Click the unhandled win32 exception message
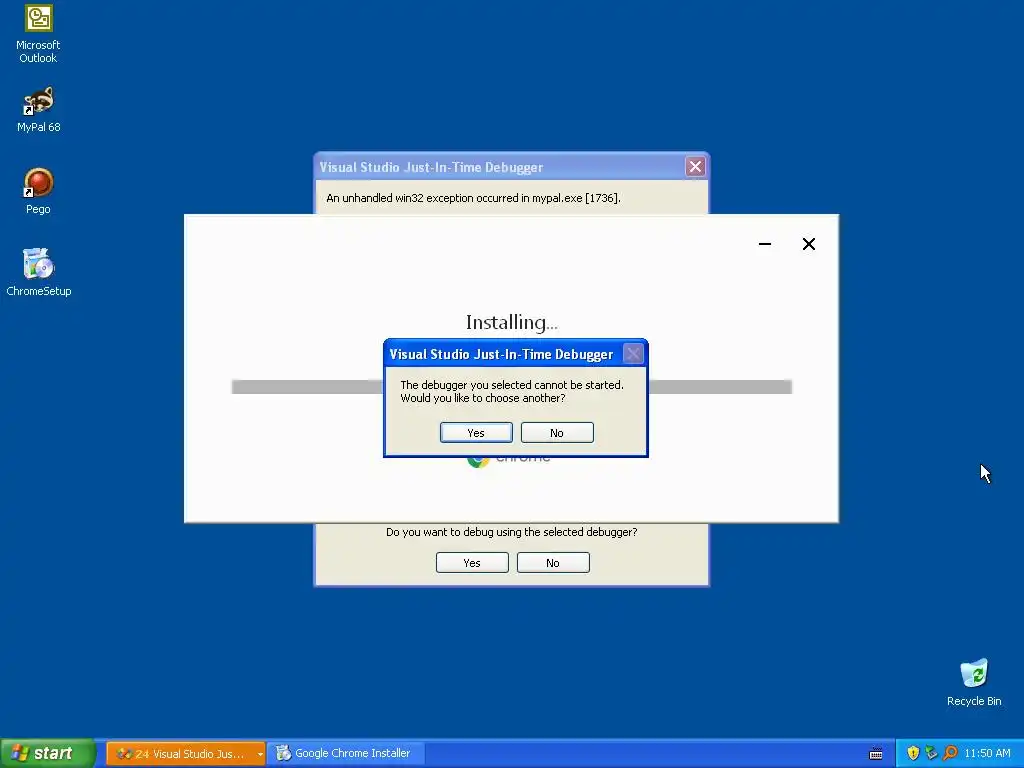The width and height of the screenshot is (1024, 768). [473, 198]
